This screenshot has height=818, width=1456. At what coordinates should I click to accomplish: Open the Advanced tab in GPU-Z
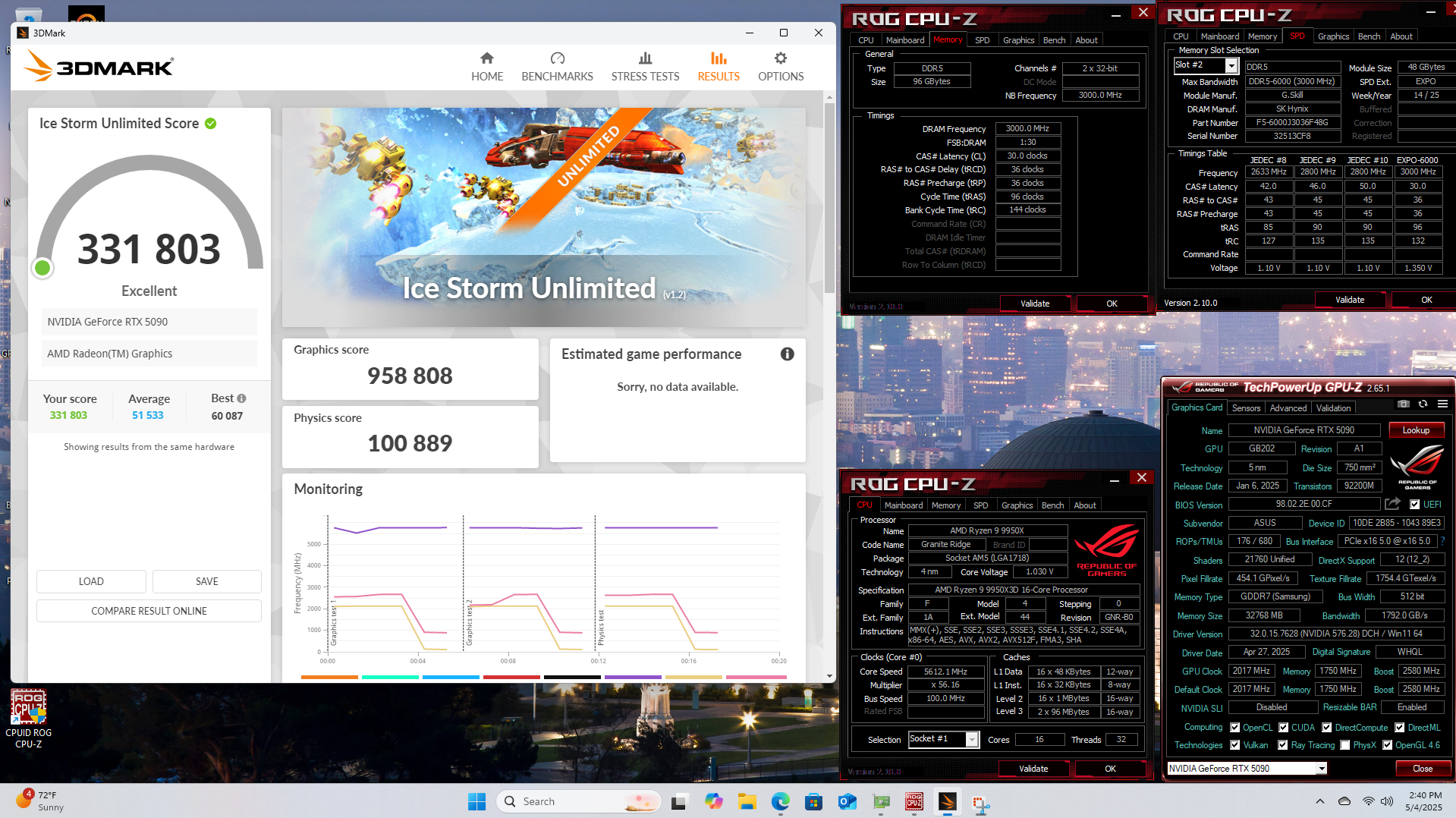pos(1288,408)
